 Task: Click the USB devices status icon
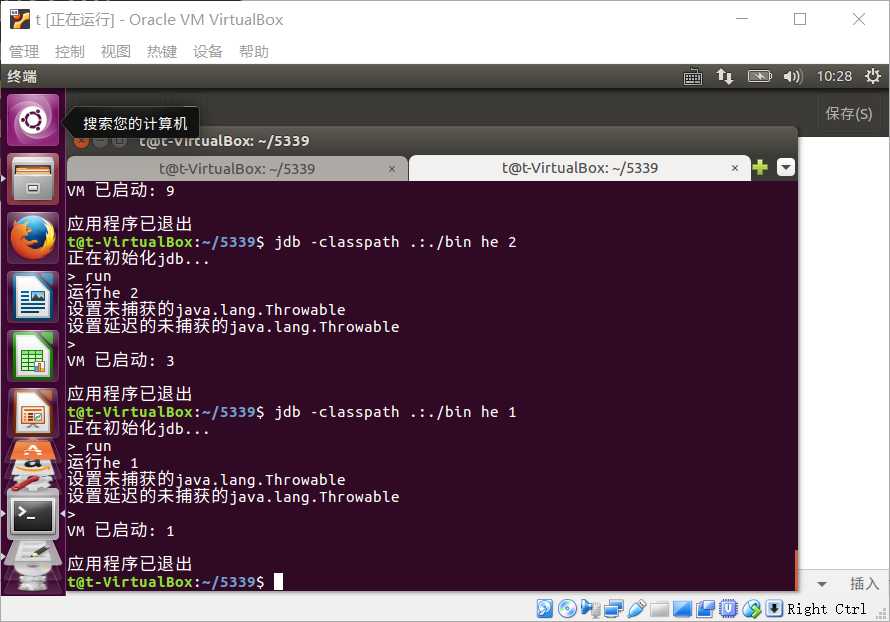636,608
